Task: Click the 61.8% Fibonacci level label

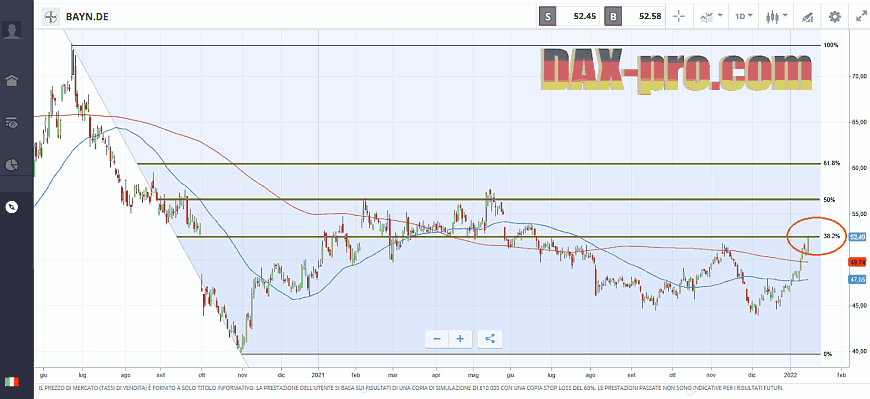Action: pos(832,163)
